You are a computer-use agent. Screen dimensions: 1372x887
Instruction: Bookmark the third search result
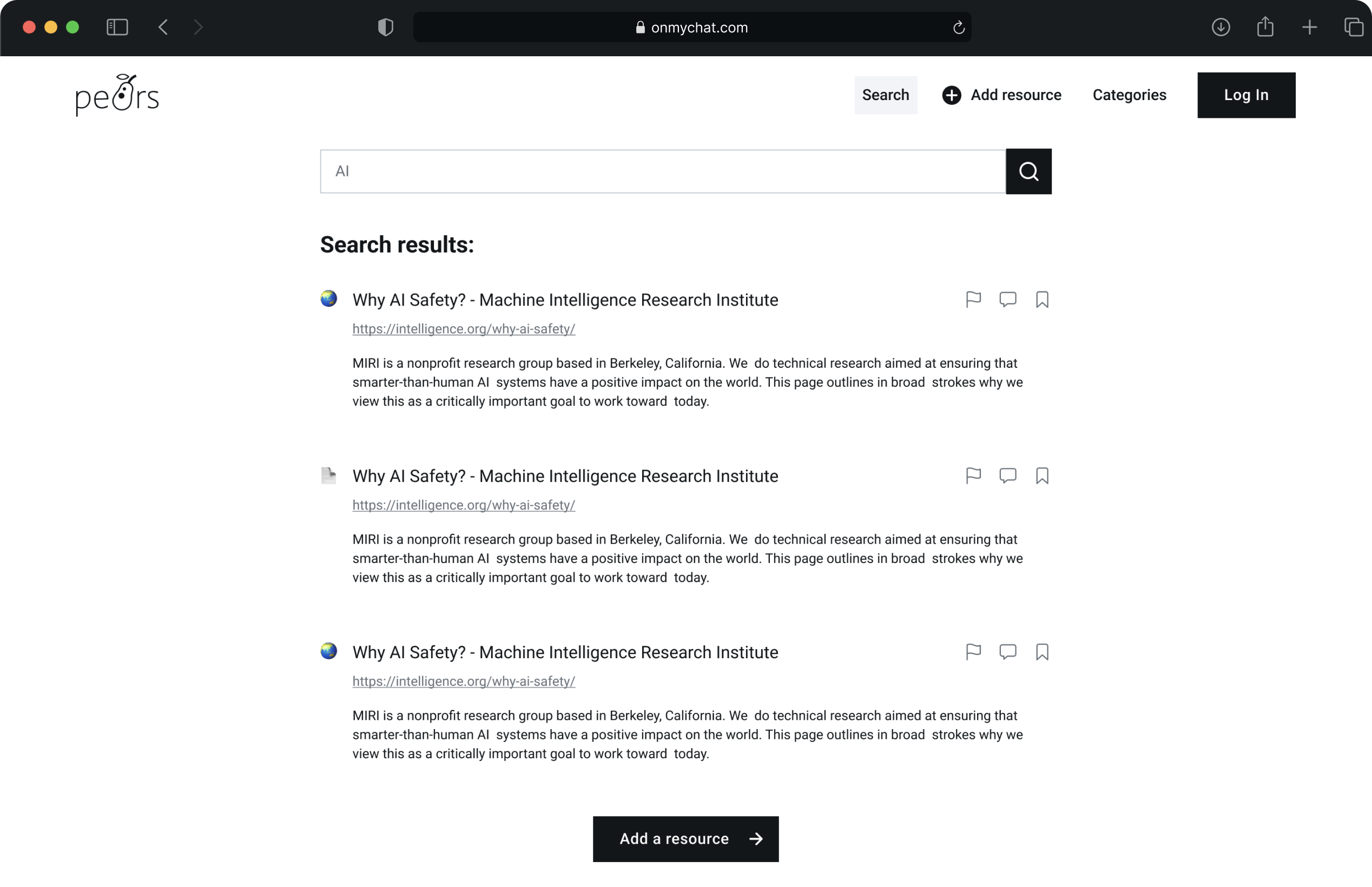click(x=1041, y=652)
